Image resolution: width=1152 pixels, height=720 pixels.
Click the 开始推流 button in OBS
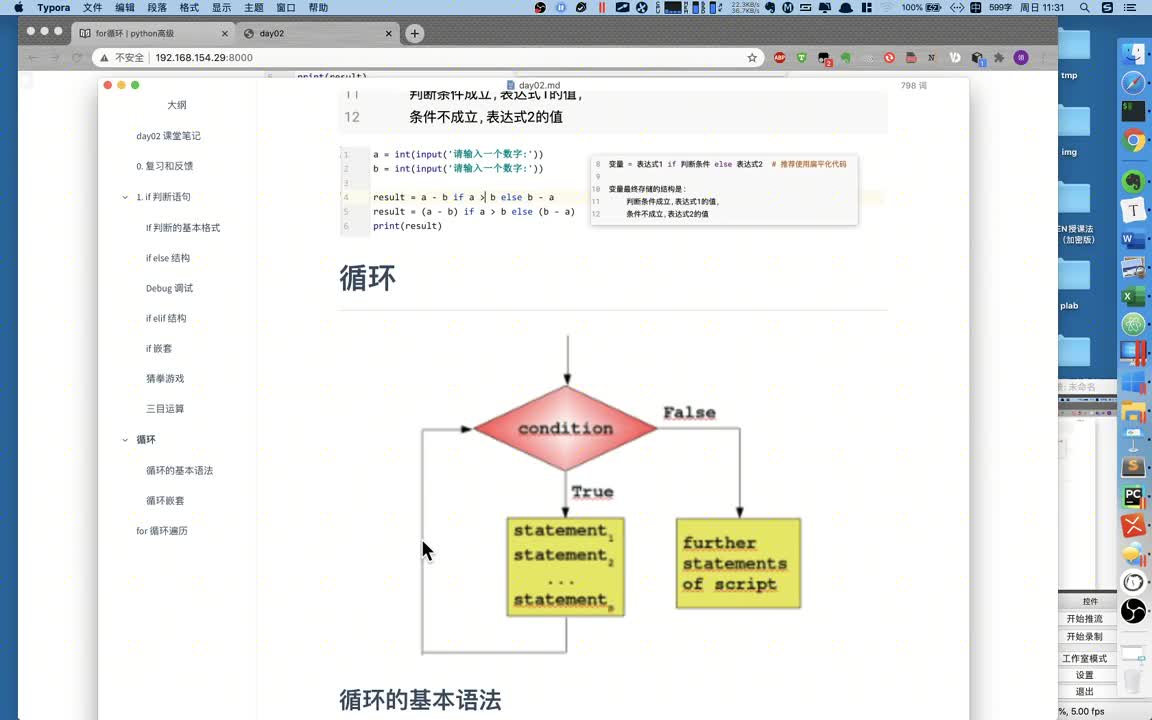(1084, 619)
